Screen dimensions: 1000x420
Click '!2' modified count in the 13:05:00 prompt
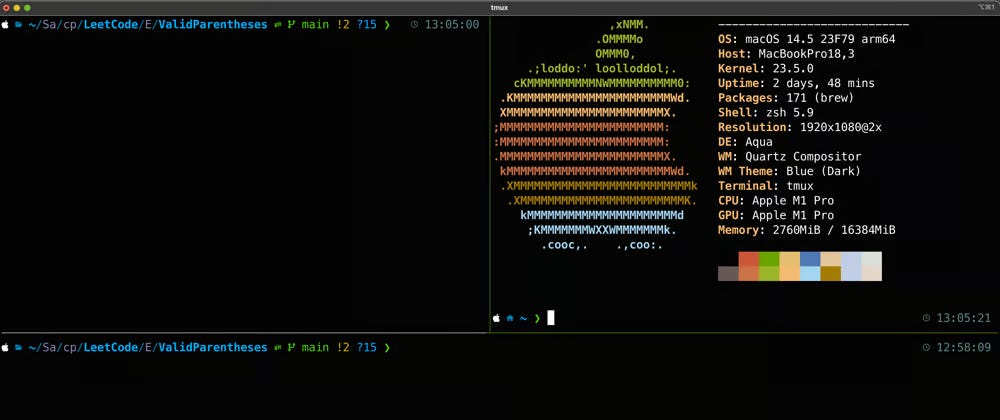pyautogui.click(x=342, y=25)
